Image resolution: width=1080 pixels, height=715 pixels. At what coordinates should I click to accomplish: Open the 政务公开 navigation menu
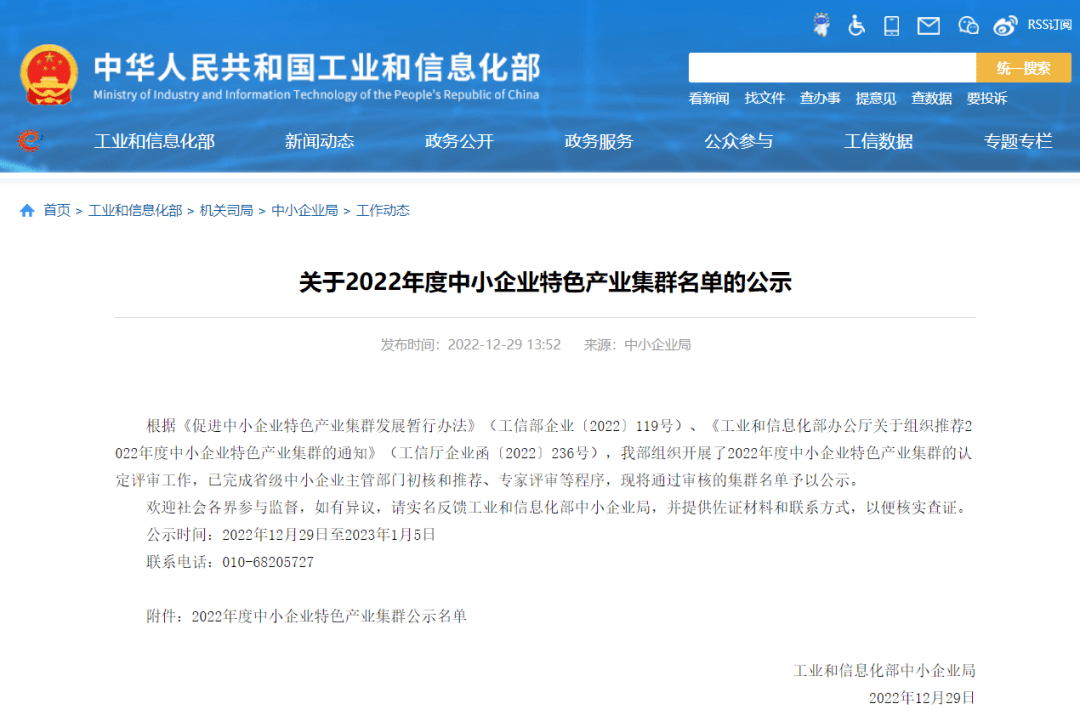(x=459, y=141)
